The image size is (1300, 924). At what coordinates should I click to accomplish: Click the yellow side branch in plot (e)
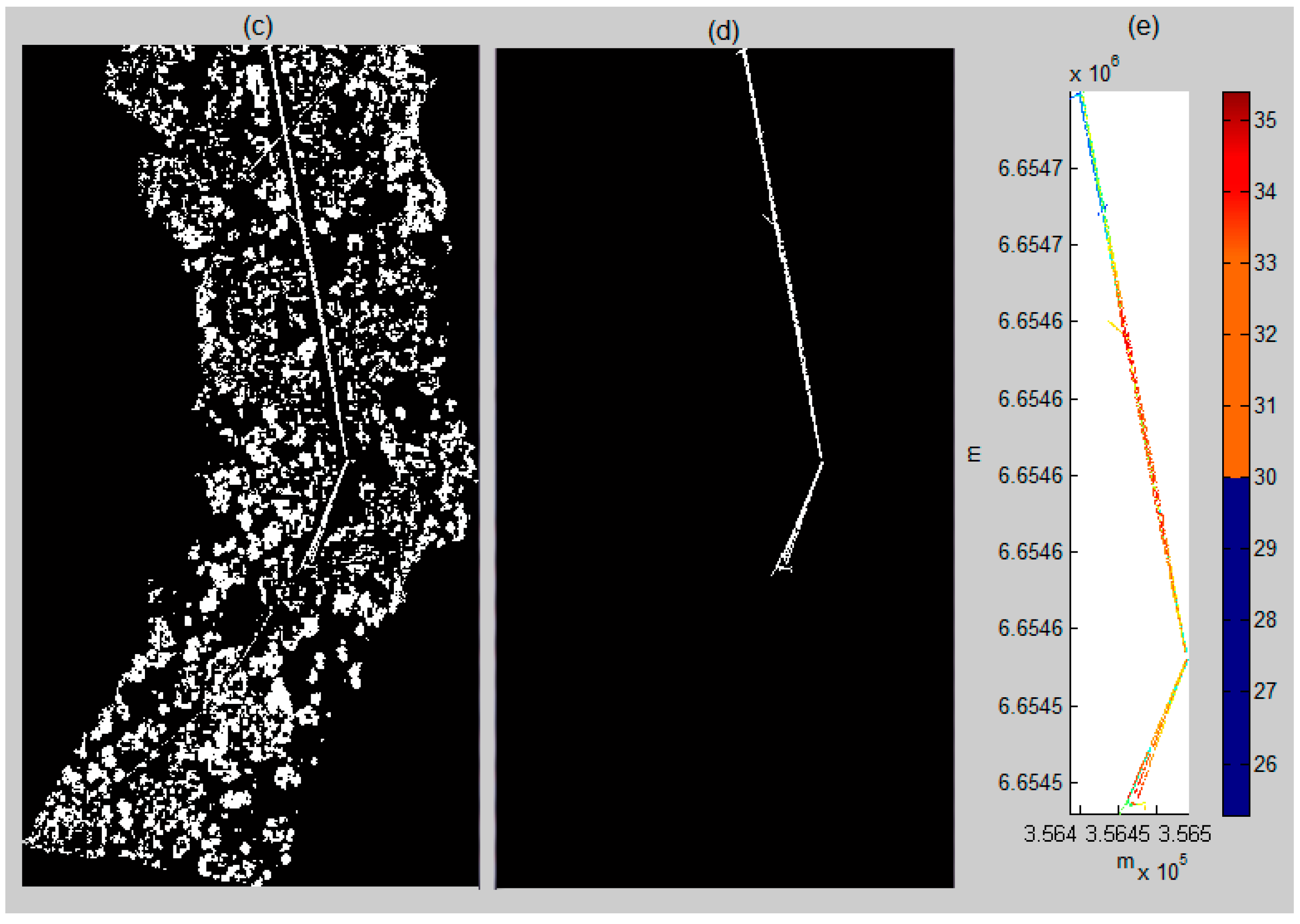pyautogui.click(x=1114, y=325)
